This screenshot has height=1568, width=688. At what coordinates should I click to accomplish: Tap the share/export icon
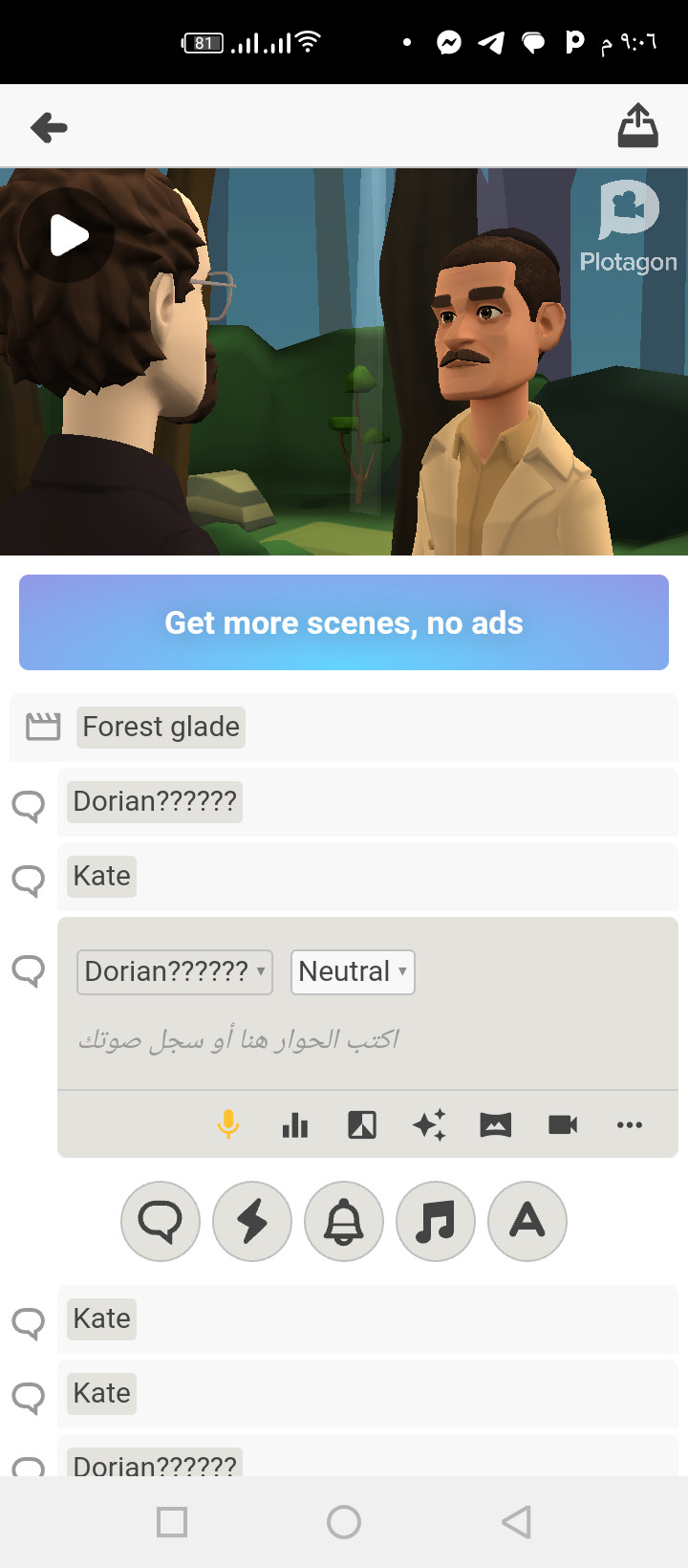pyautogui.click(x=637, y=126)
